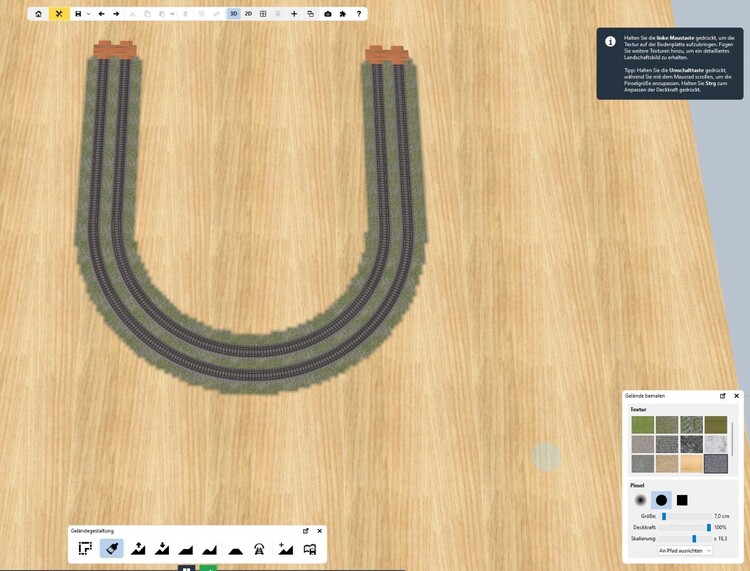The image size is (750, 571).
Task: Click the '7,0 cm' size value
Action: click(721, 516)
